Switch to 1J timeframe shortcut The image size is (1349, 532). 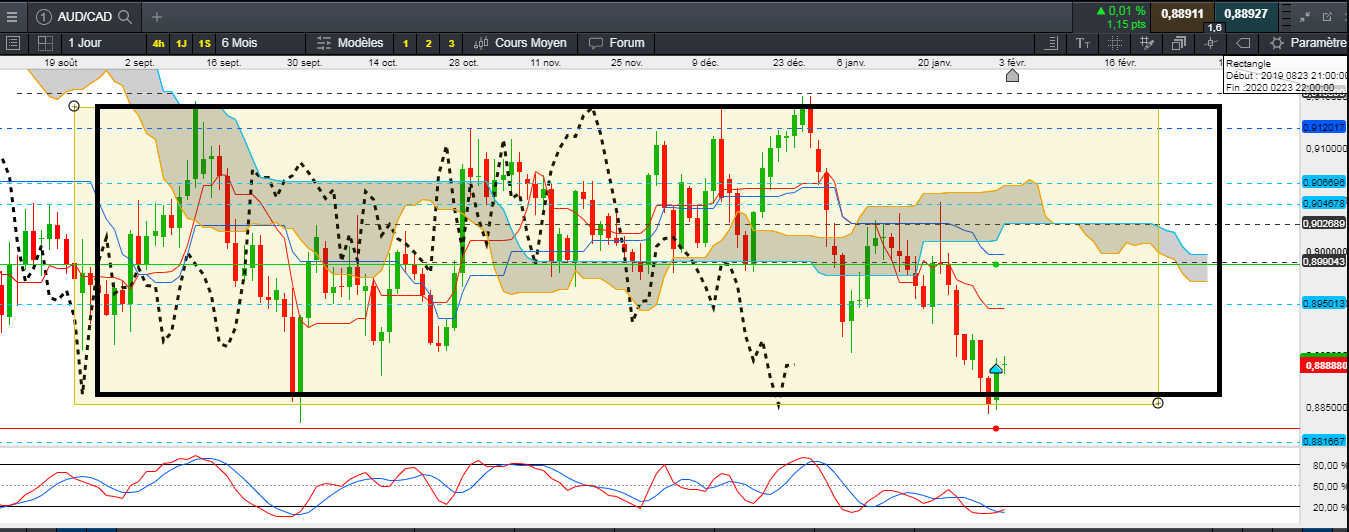(x=182, y=43)
